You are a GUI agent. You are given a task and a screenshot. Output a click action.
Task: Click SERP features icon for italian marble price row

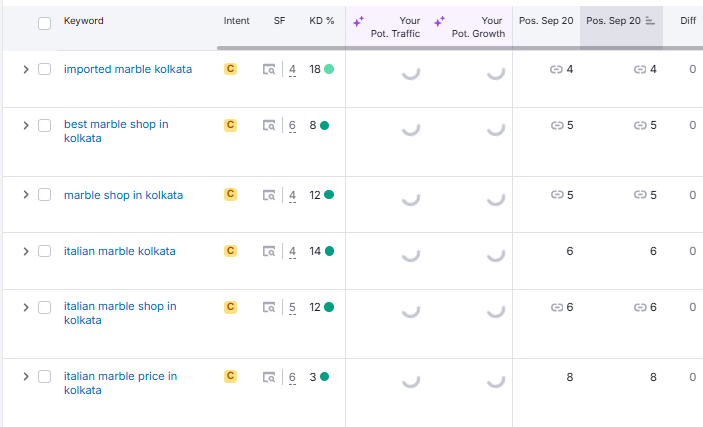click(268, 377)
